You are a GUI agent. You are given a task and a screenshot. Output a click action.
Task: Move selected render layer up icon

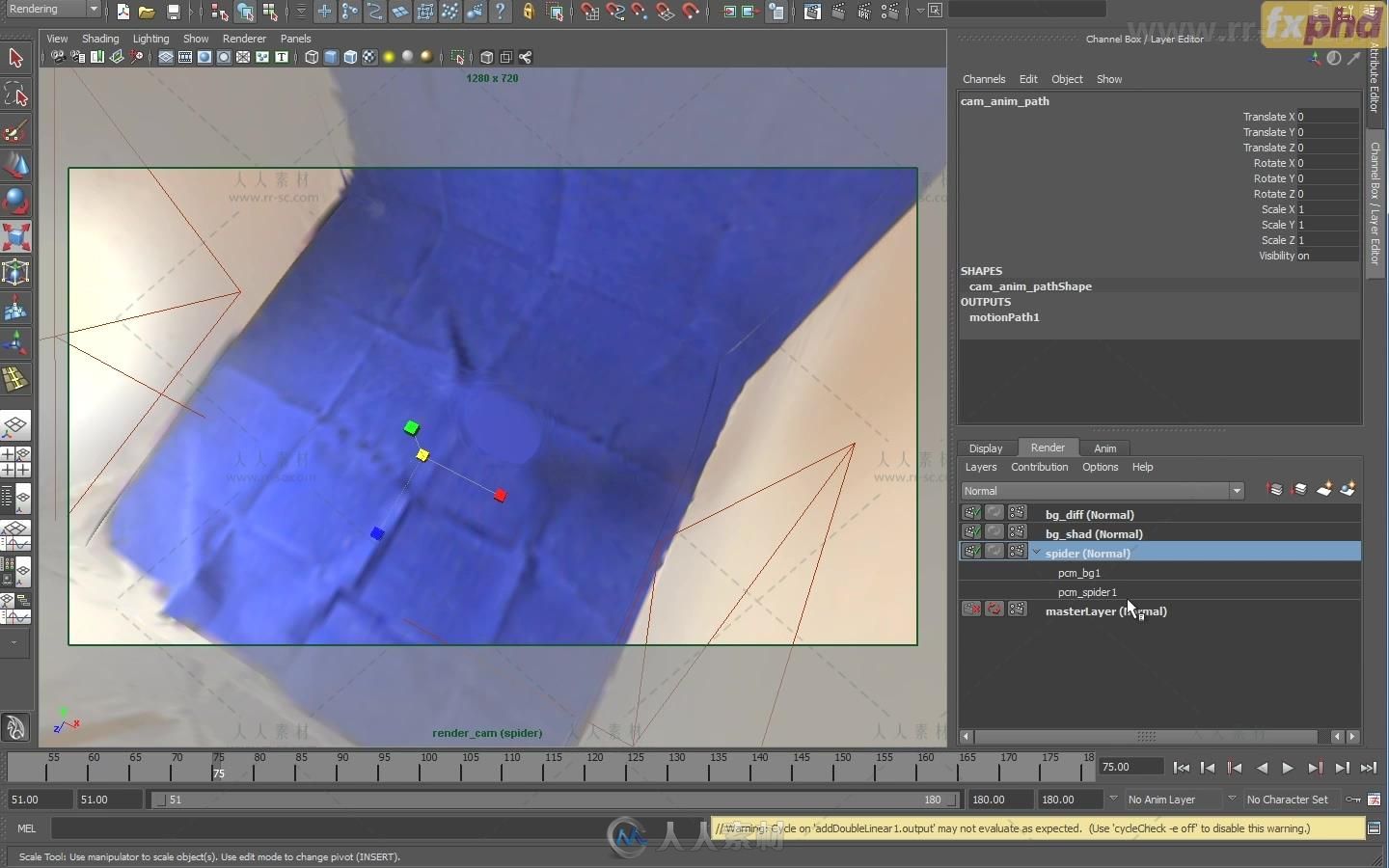click(x=1275, y=490)
